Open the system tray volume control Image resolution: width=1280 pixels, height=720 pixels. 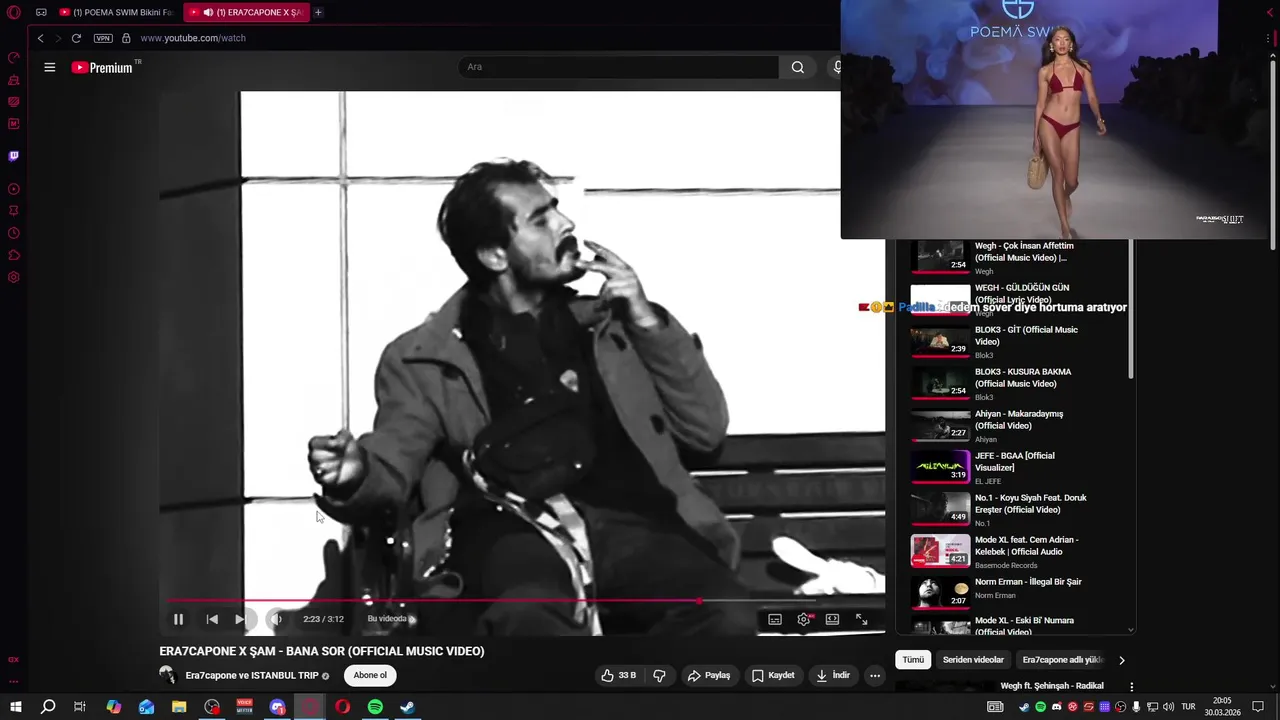(1169, 707)
